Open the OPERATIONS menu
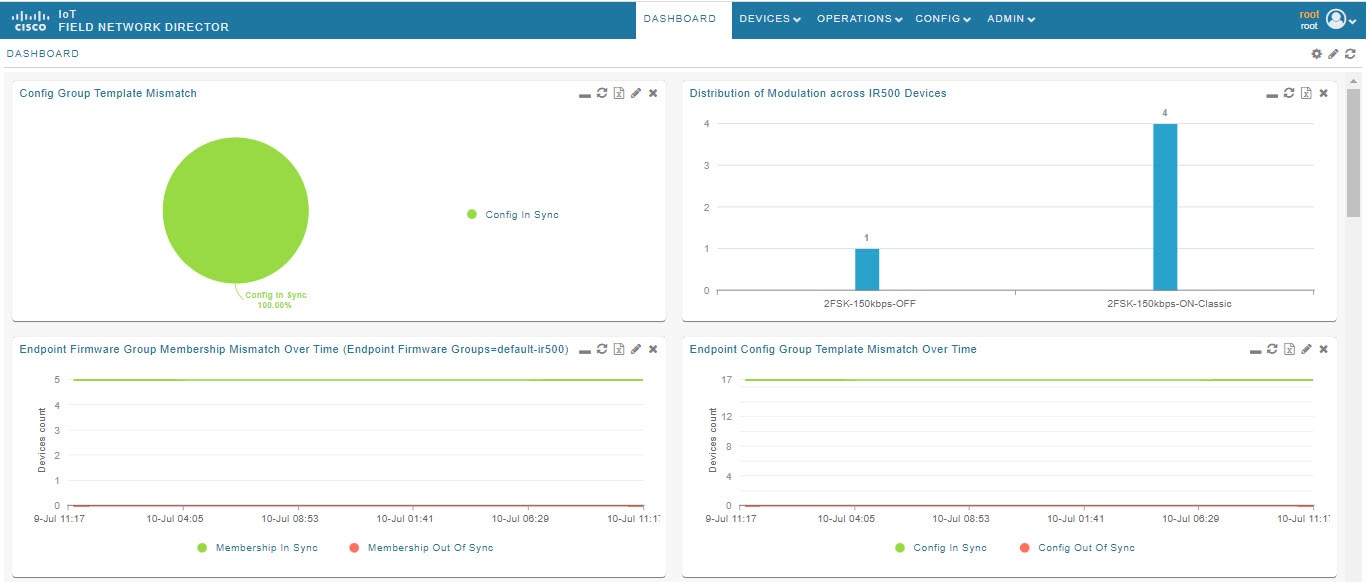The width and height of the screenshot is (1366, 582). pos(856,18)
